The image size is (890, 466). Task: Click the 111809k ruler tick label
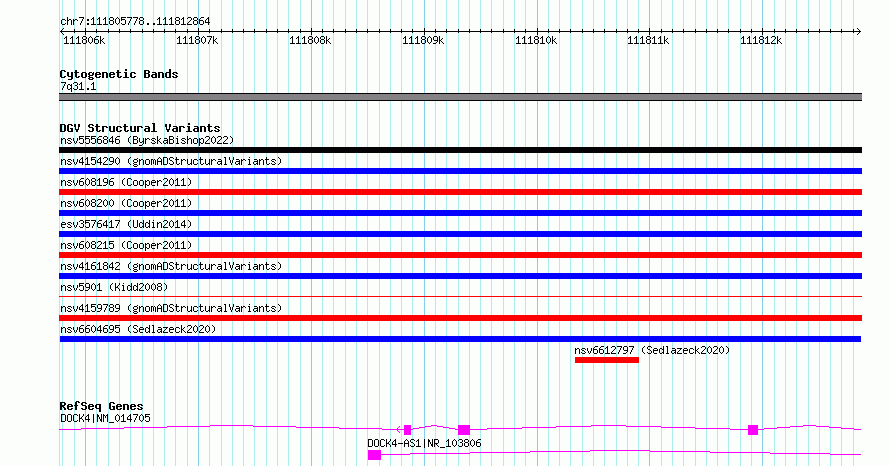tap(423, 40)
